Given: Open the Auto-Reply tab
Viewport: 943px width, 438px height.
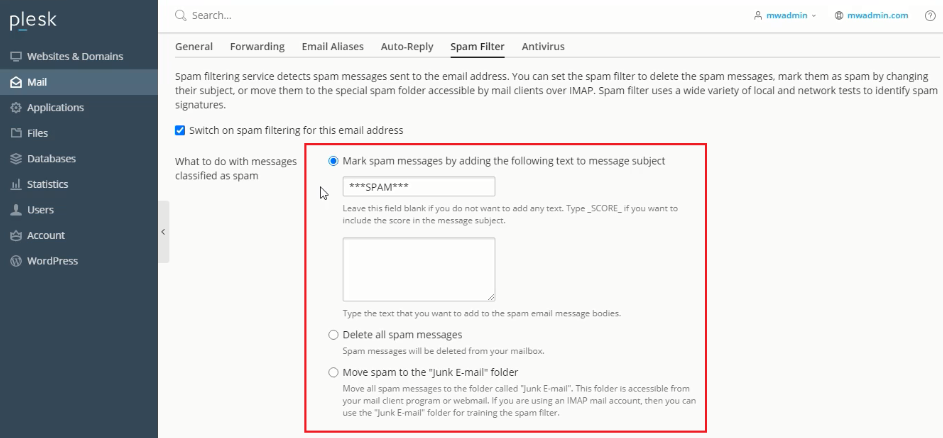Looking at the screenshot, I should click(x=407, y=46).
